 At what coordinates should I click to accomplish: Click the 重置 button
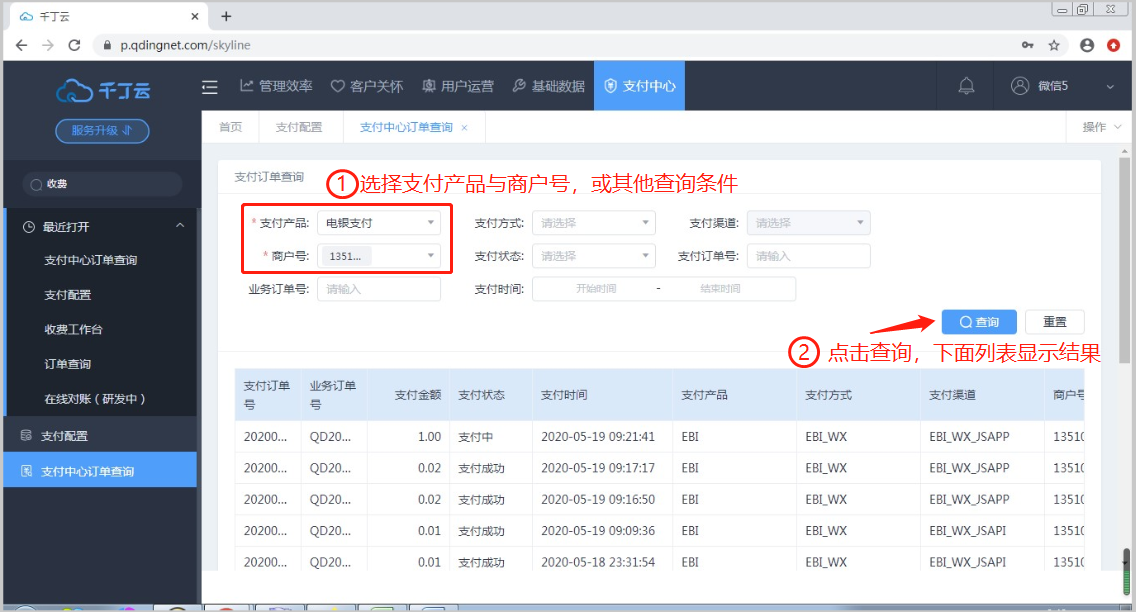point(1055,322)
